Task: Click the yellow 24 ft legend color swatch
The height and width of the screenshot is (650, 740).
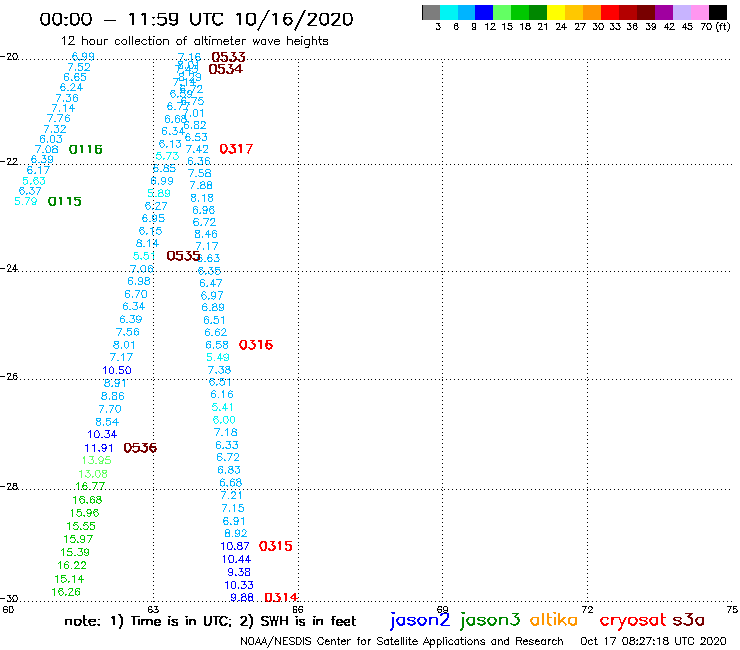Action: (x=556, y=12)
